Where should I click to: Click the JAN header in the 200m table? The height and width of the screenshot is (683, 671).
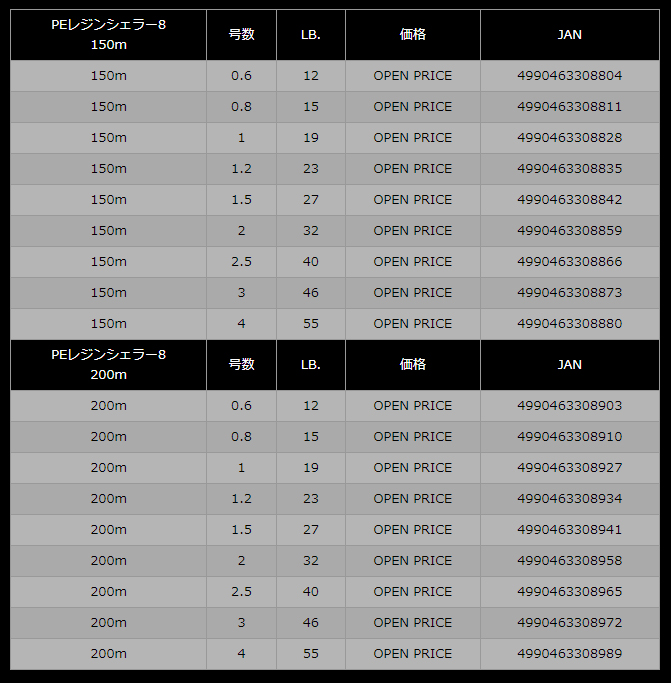569,365
